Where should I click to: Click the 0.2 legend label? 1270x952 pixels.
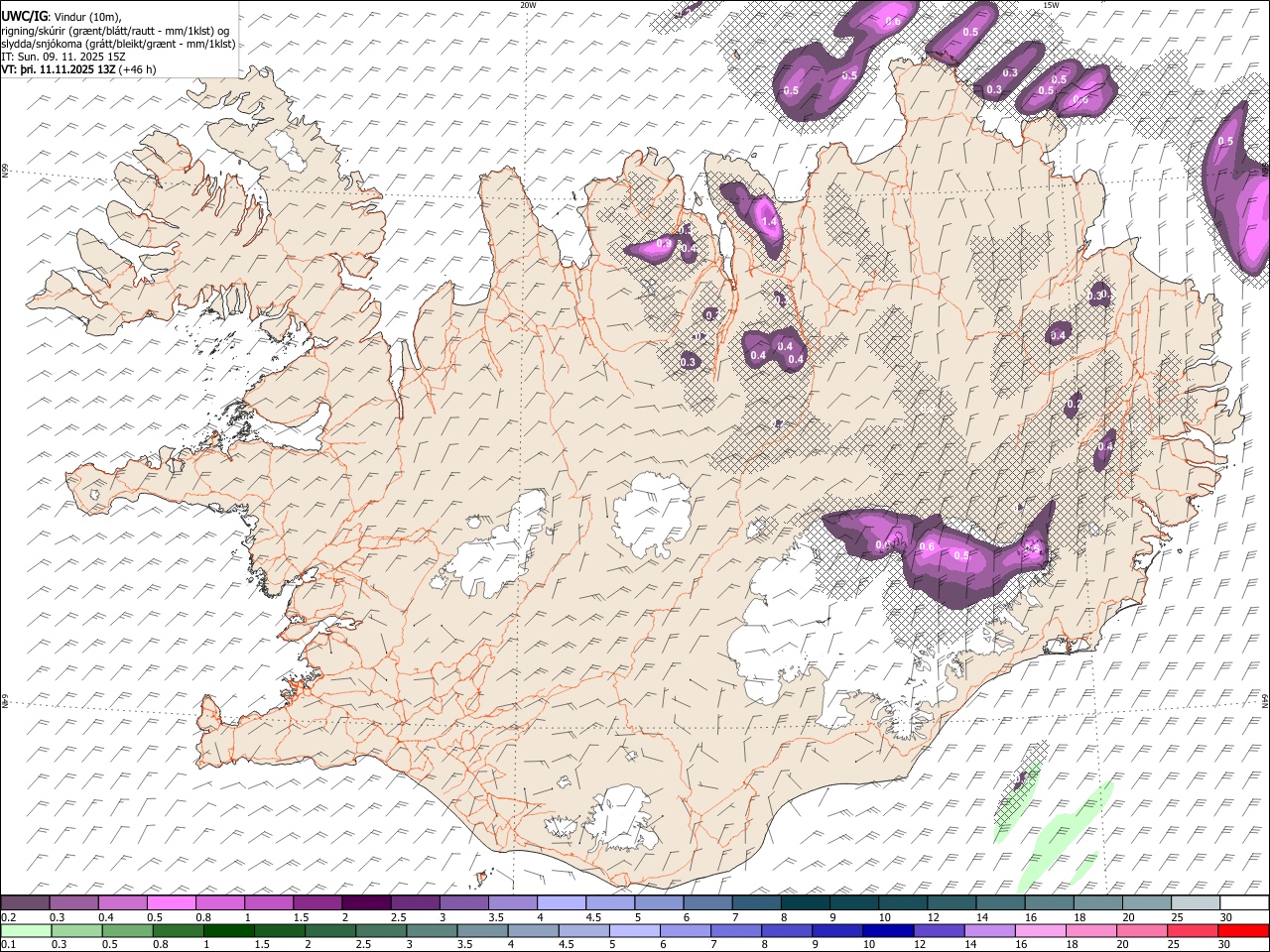coord(8,917)
